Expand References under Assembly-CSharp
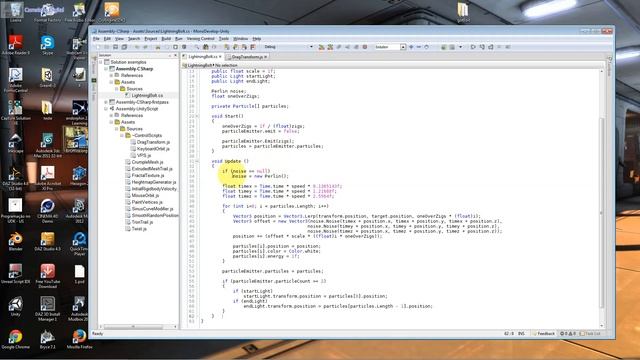This screenshot has width=640, height=360. pos(111,76)
